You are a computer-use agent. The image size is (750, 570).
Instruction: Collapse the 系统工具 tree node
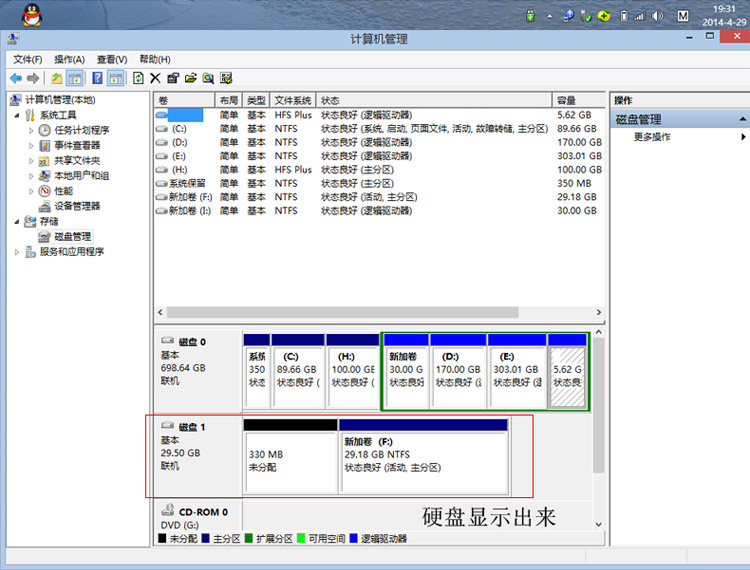[17, 115]
